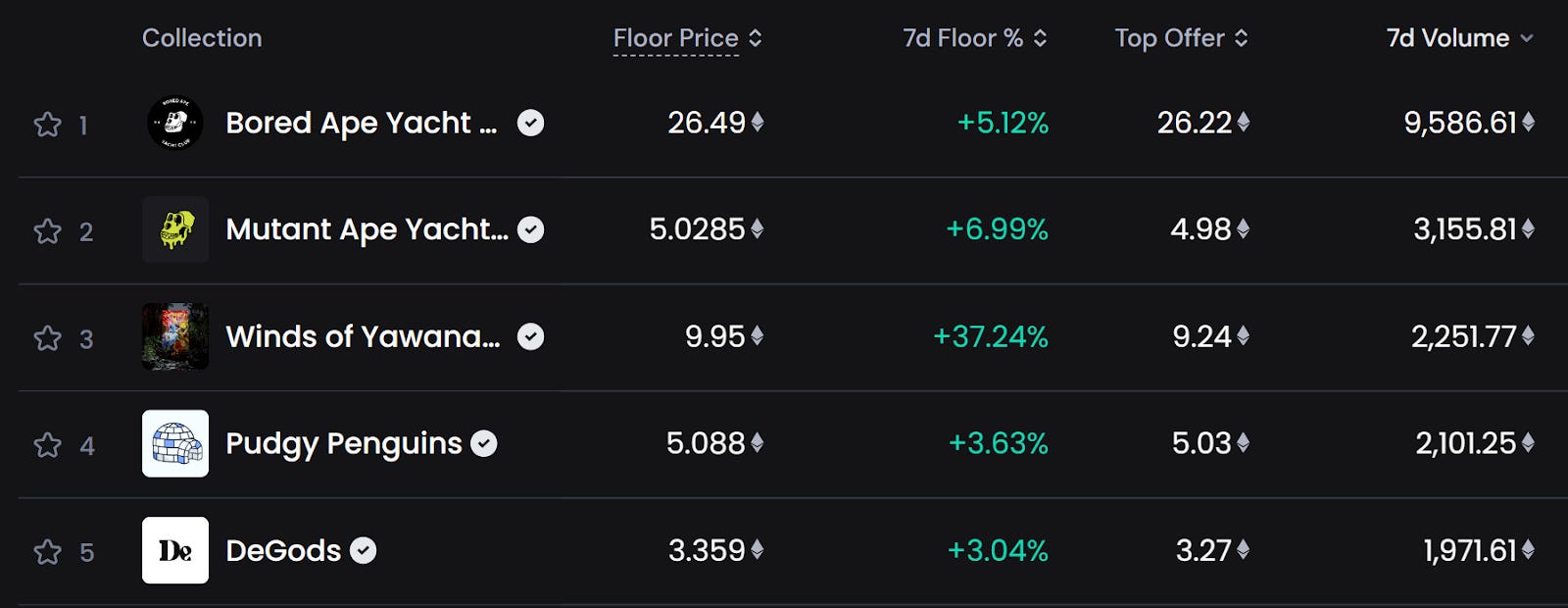Go to the DeGods collection page

[x=283, y=550]
